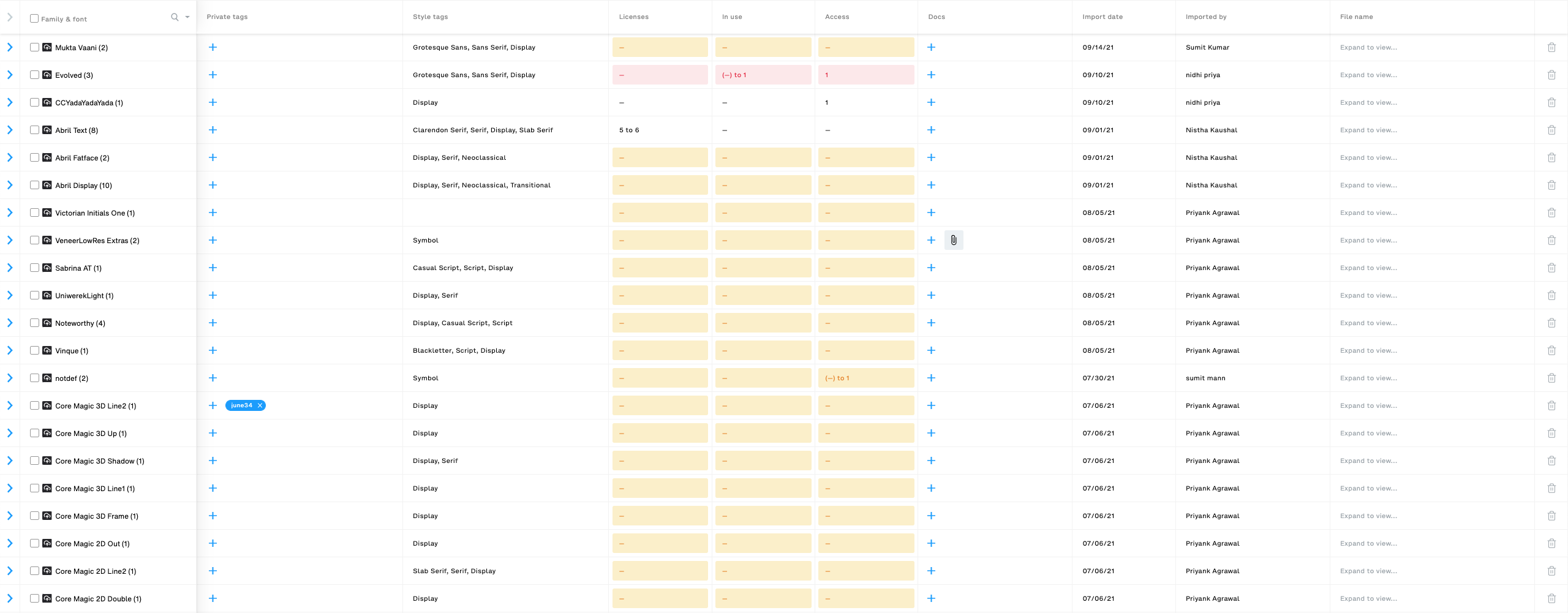Add document to CCYadaYadaYada row
Screen dimensions: 1568x613
pyautogui.click(x=931, y=102)
